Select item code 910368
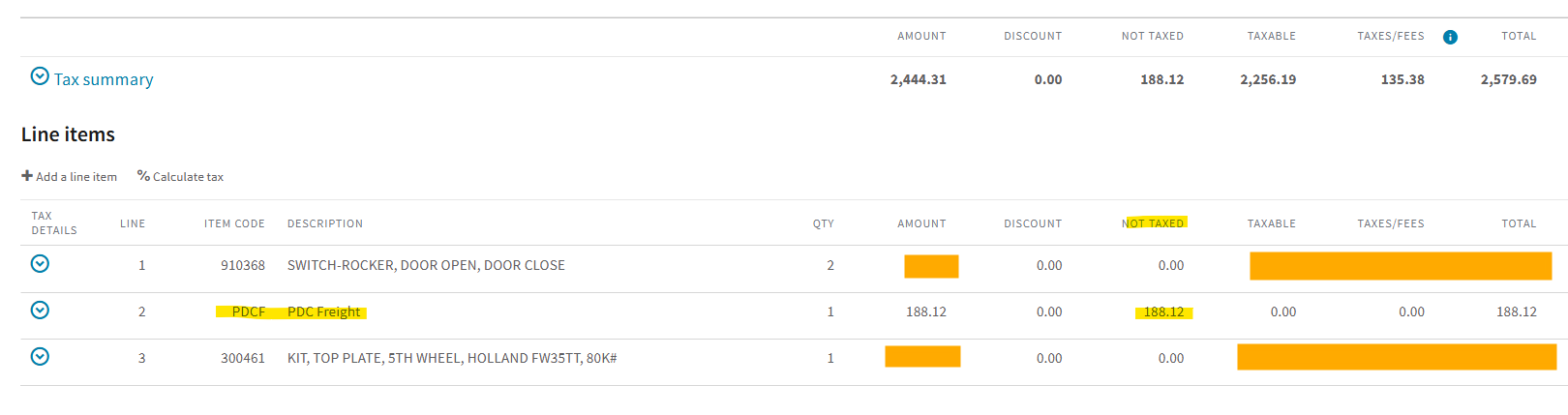Screen dimensions: 1568x415 [x=243, y=265]
